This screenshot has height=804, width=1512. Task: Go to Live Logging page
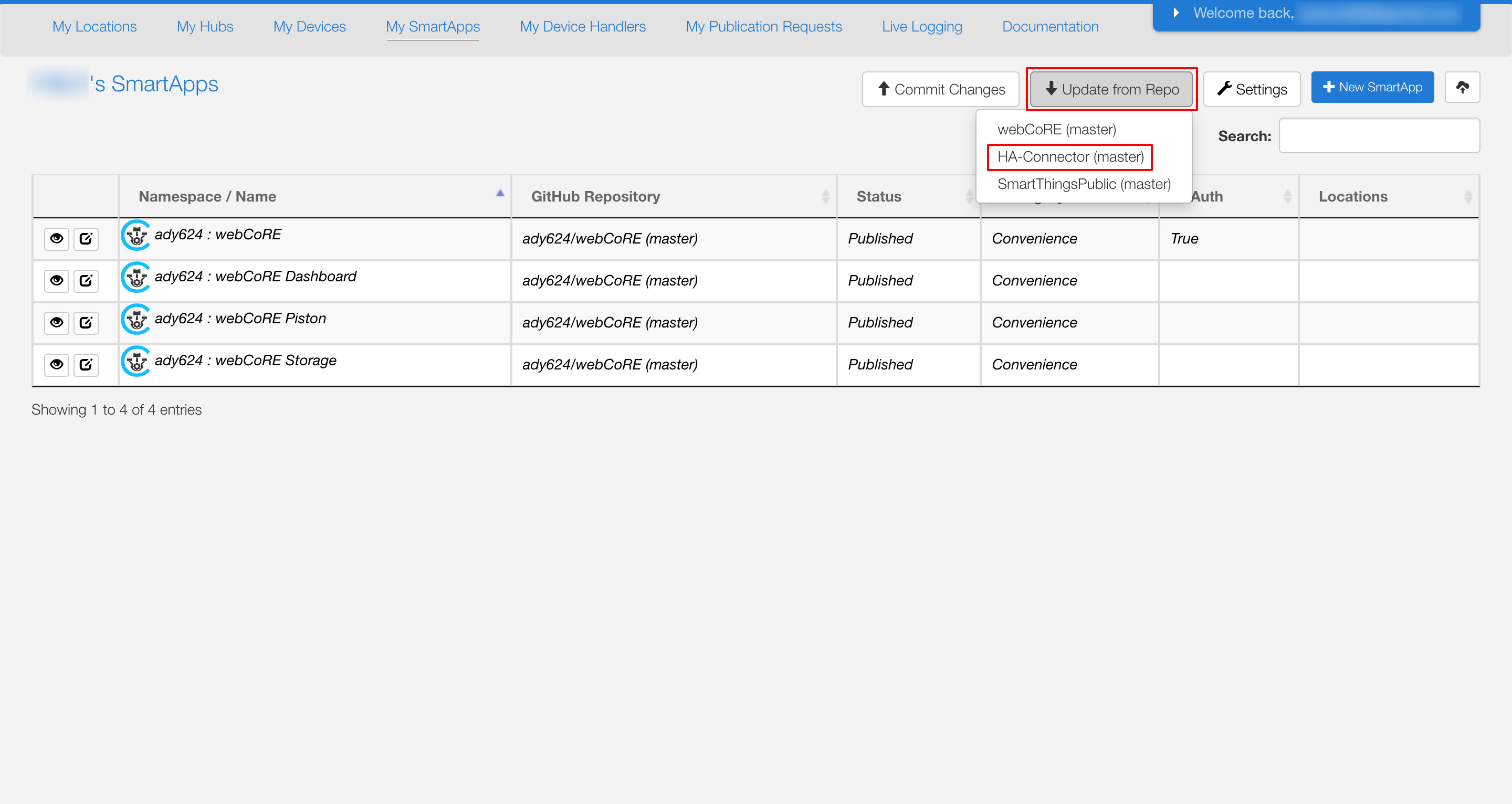pyautogui.click(x=921, y=26)
